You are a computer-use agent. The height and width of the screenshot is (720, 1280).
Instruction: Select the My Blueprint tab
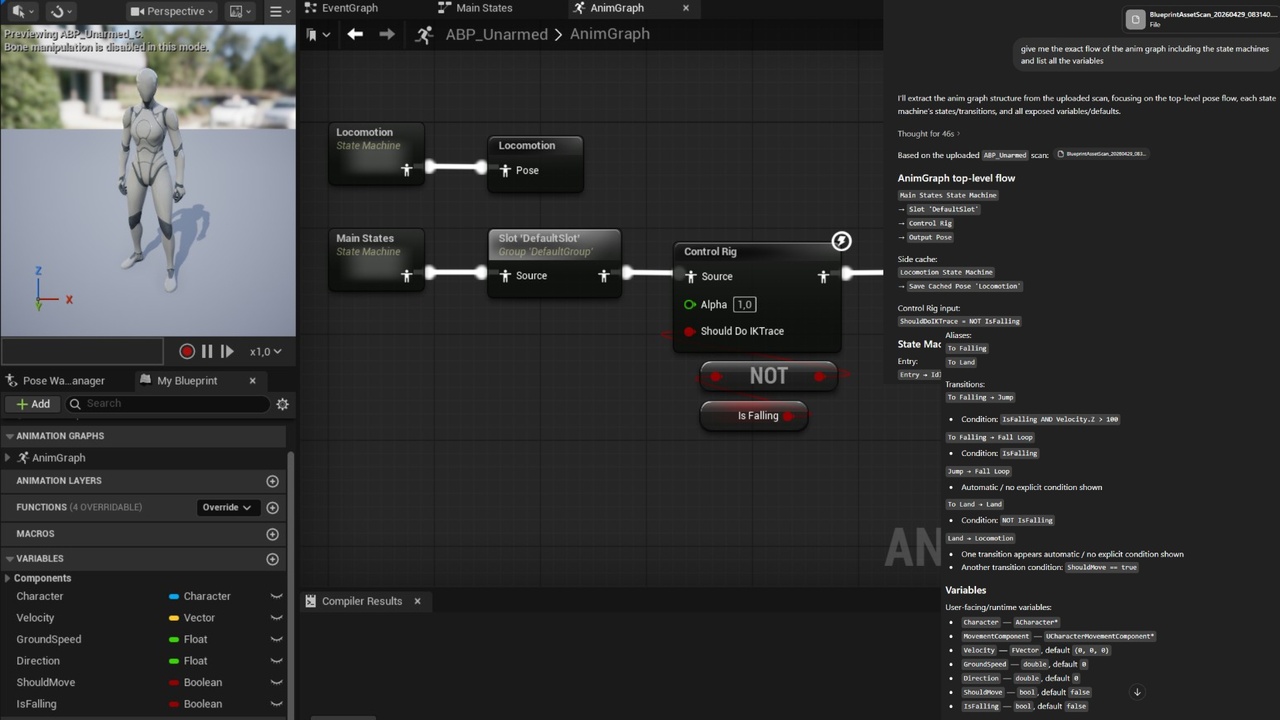tap(187, 380)
